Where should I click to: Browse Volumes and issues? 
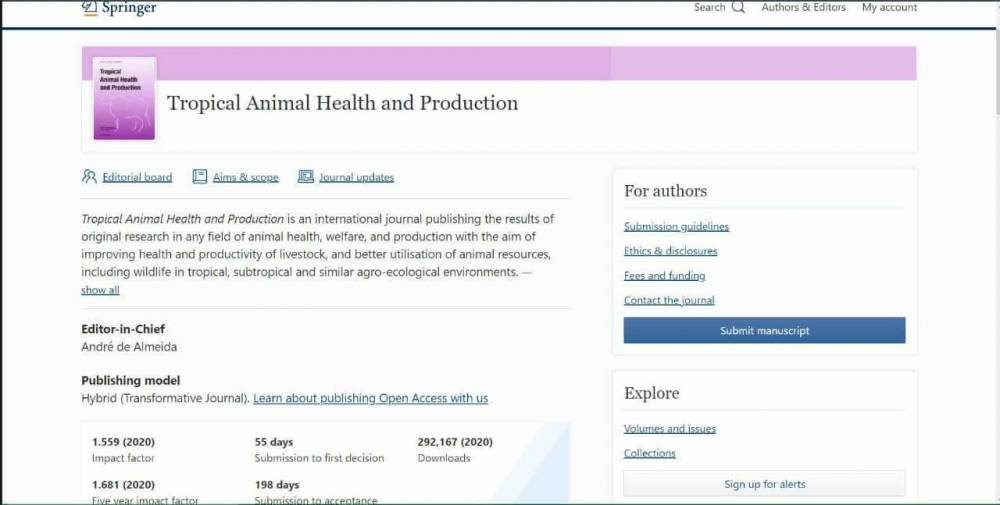pos(669,429)
